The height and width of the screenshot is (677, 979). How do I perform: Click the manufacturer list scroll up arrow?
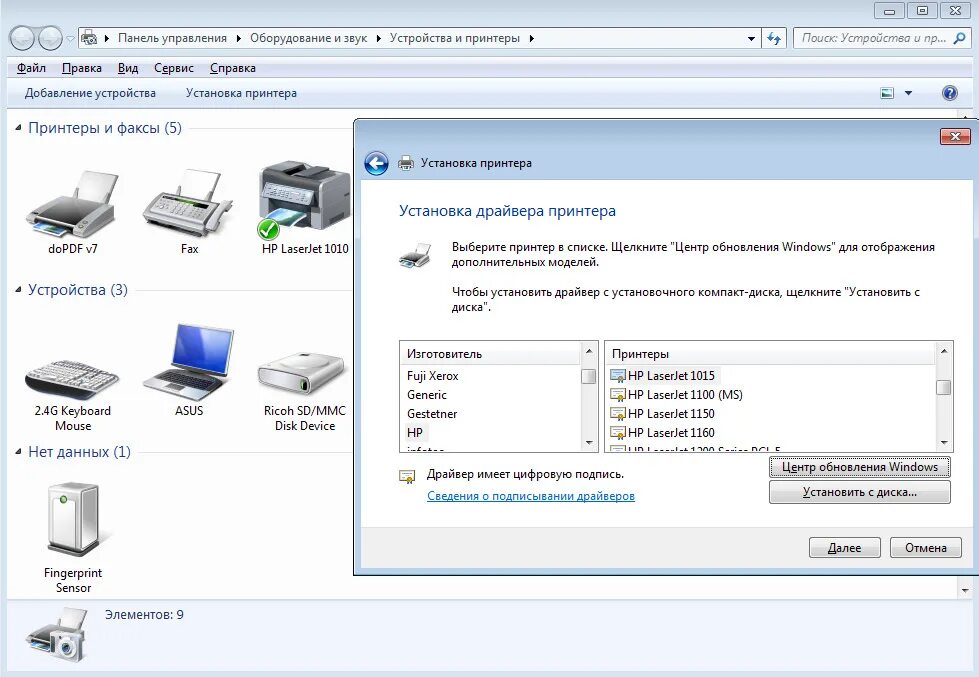tap(589, 352)
